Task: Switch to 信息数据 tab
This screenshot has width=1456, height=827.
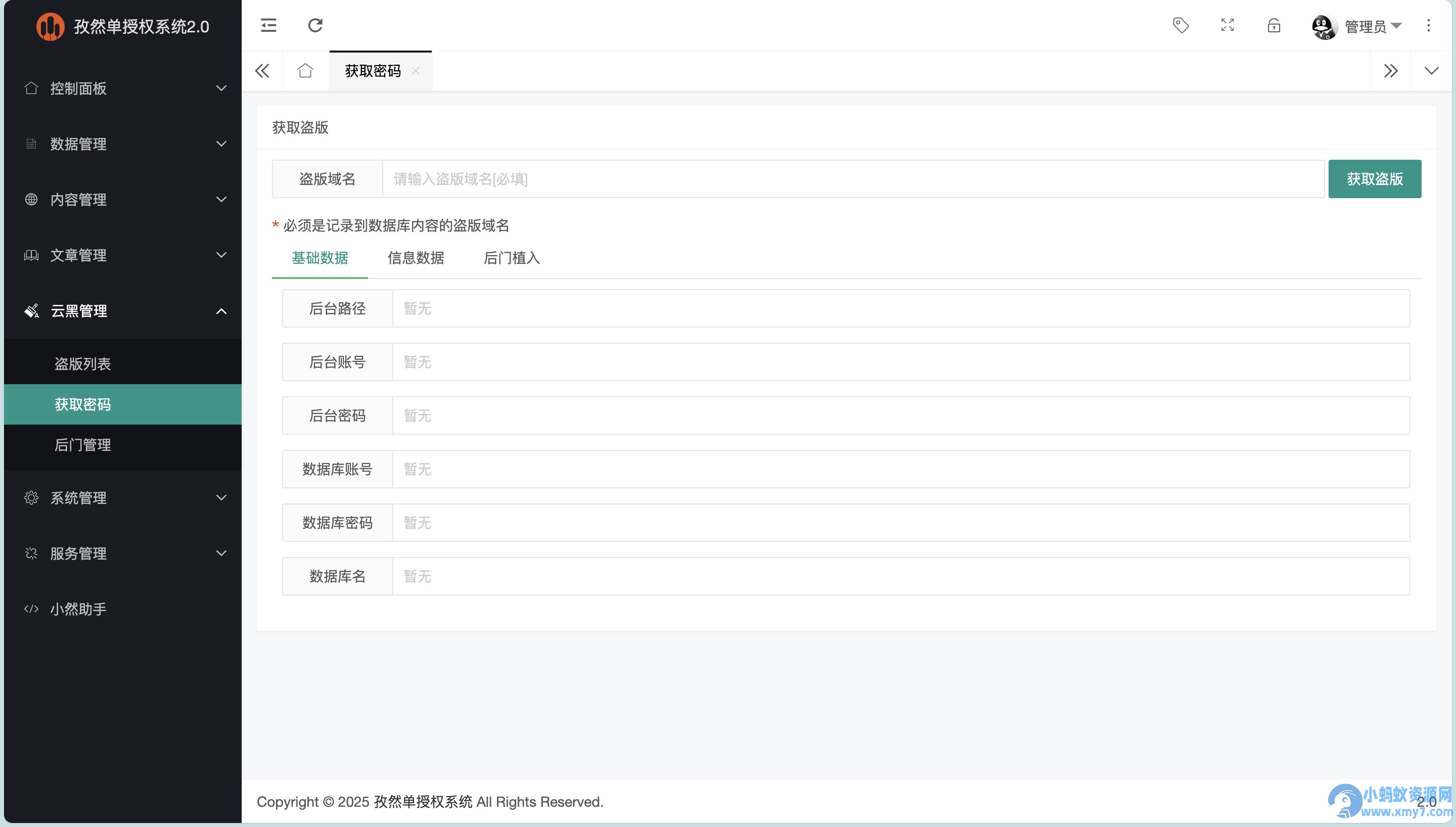Action: click(x=416, y=258)
